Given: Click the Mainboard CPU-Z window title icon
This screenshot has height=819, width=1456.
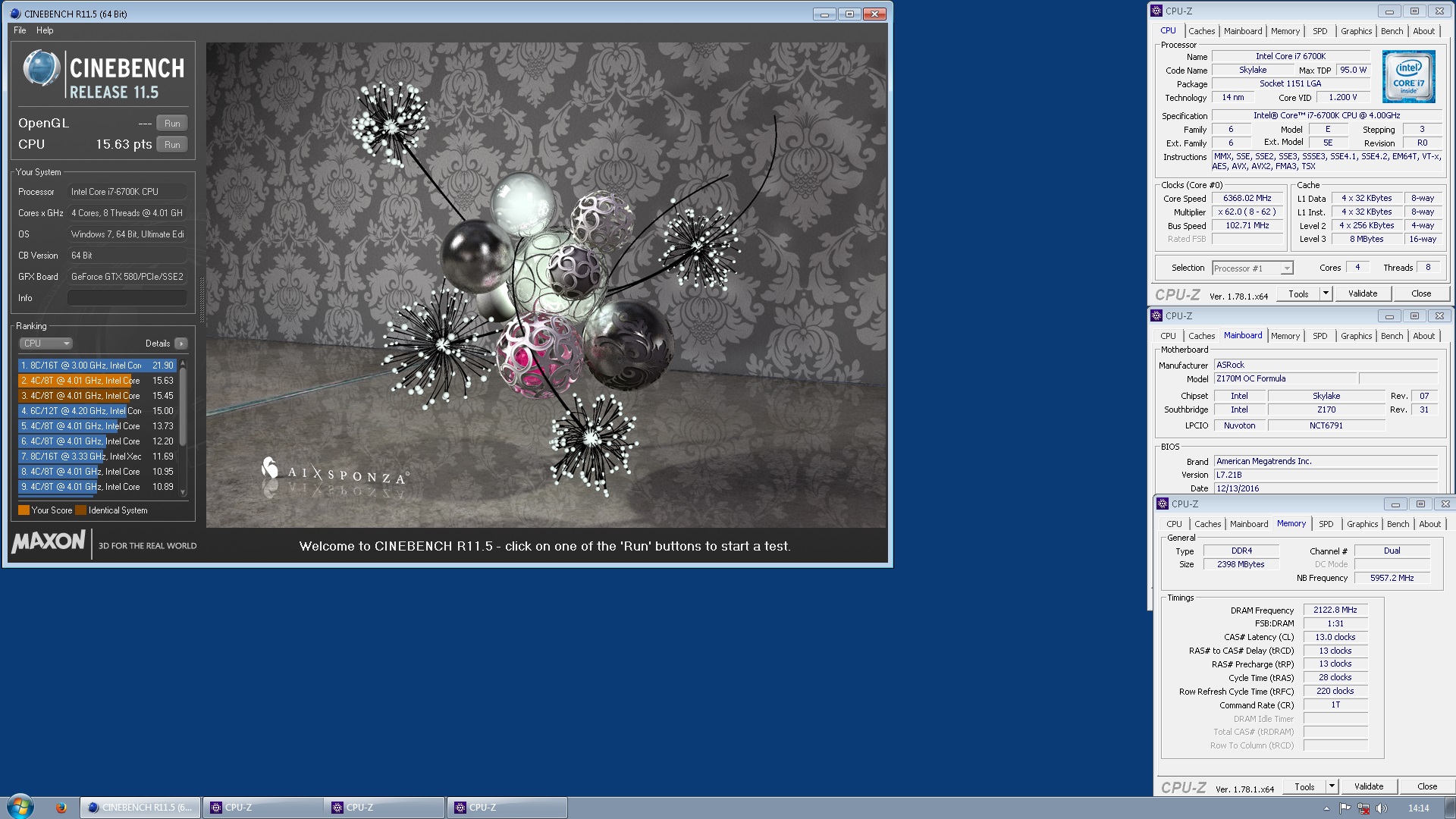Looking at the screenshot, I should [x=1156, y=315].
